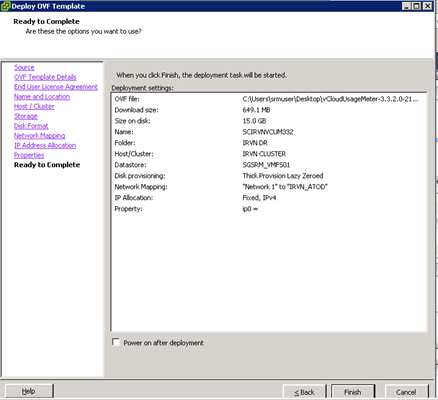Click the Deploy OVF Template title bar icon
438x400 pixels.
click(x=5, y=6)
